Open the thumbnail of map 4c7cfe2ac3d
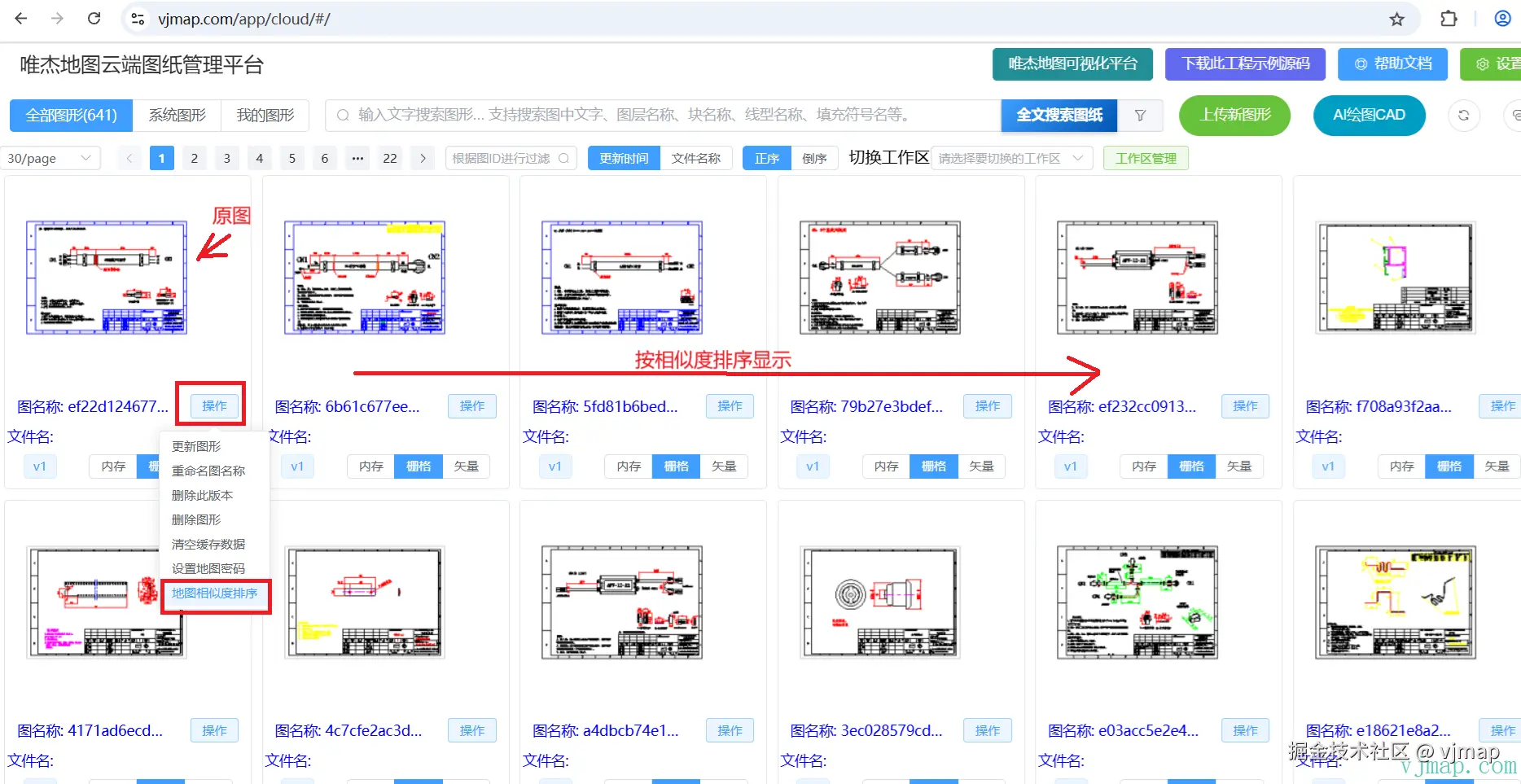Image resolution: width=1521 pixels, height=784 pixels. [365, 602]
